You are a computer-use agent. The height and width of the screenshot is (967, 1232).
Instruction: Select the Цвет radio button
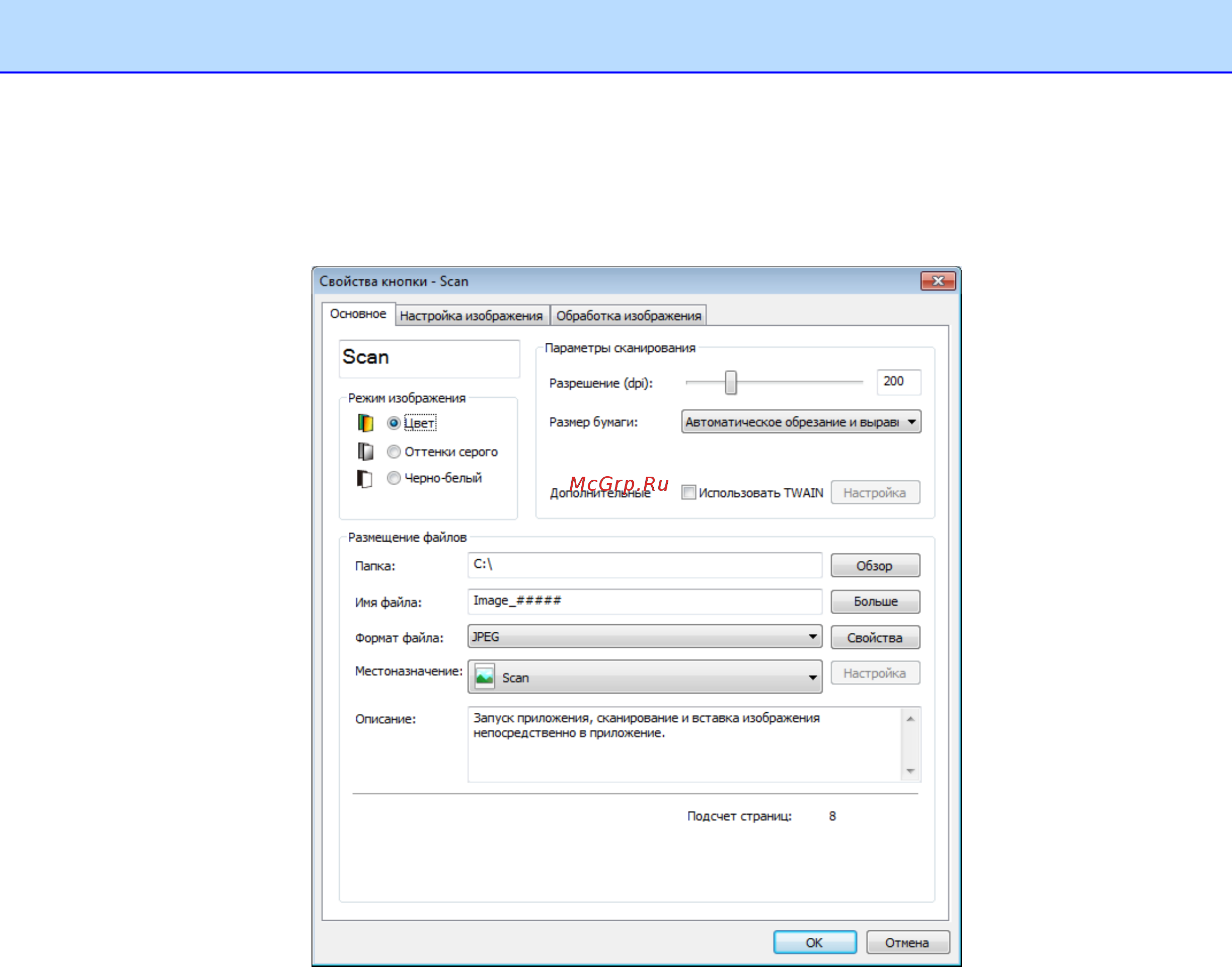(x=394, y=423)
